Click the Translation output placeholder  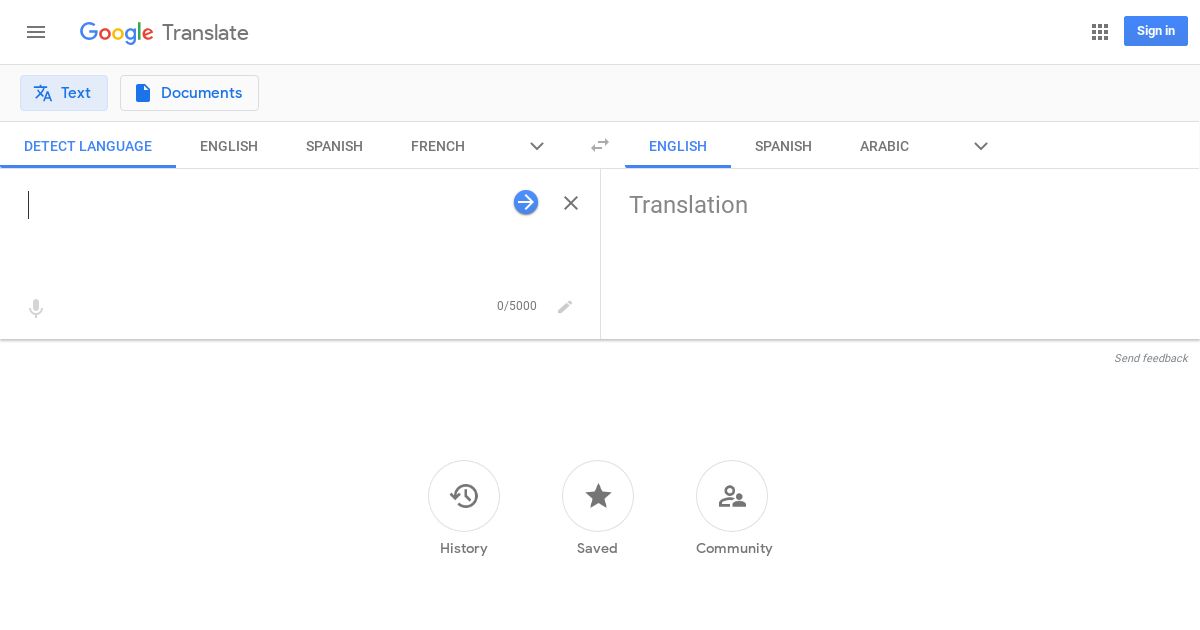coord(688,205)
